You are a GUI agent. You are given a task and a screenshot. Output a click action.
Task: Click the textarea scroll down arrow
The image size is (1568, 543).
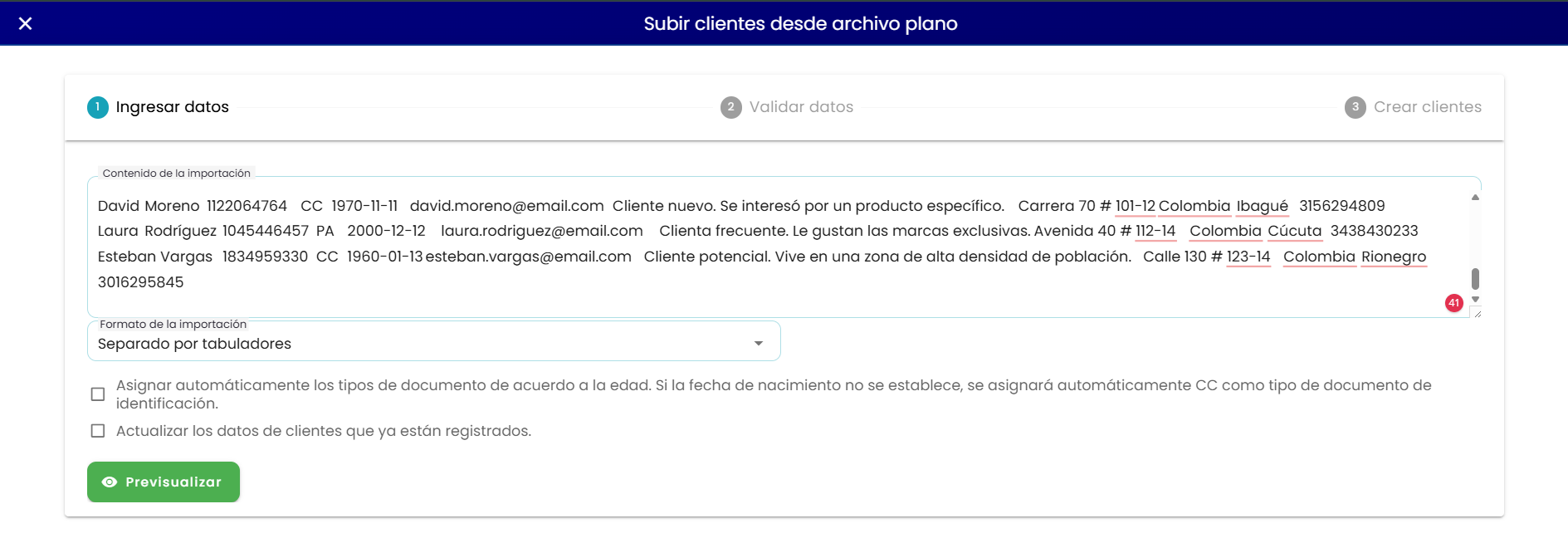click(1475, 300)
